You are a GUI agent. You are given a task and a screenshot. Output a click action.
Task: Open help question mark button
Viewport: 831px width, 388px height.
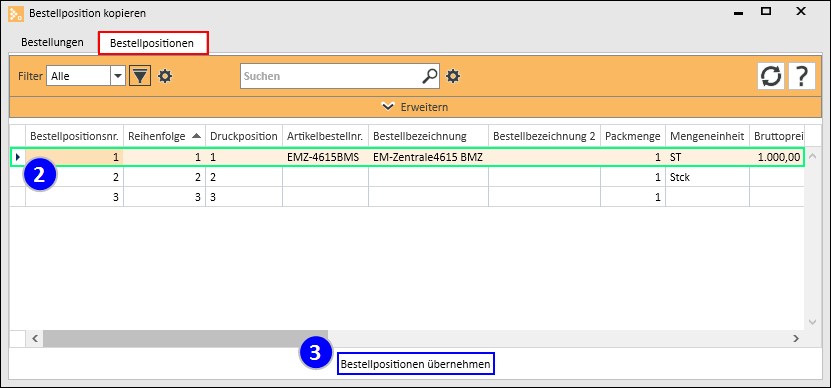(x=801, y=76)
